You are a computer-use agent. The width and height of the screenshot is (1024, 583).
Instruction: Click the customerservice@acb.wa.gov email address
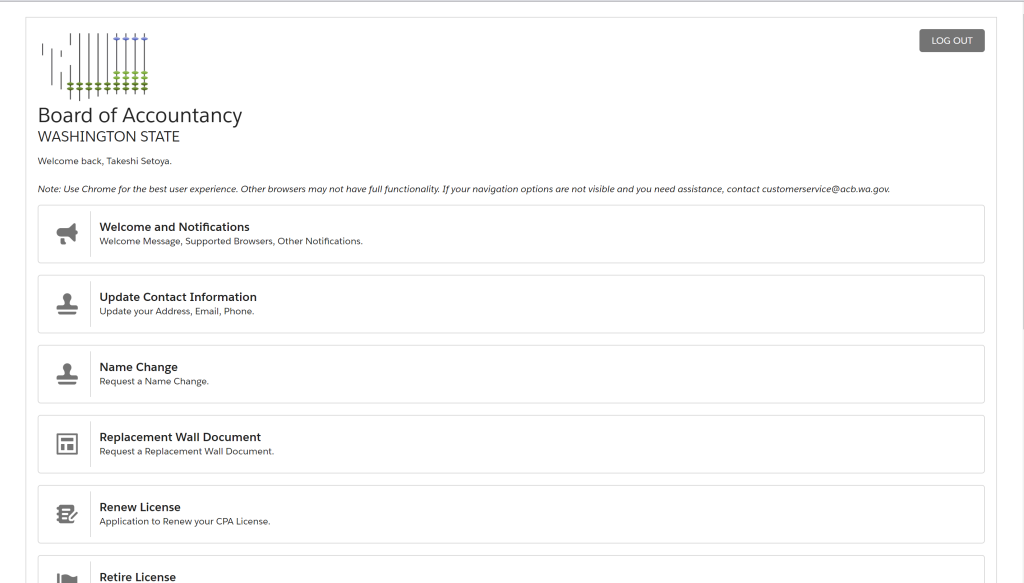tap(825, 189)
